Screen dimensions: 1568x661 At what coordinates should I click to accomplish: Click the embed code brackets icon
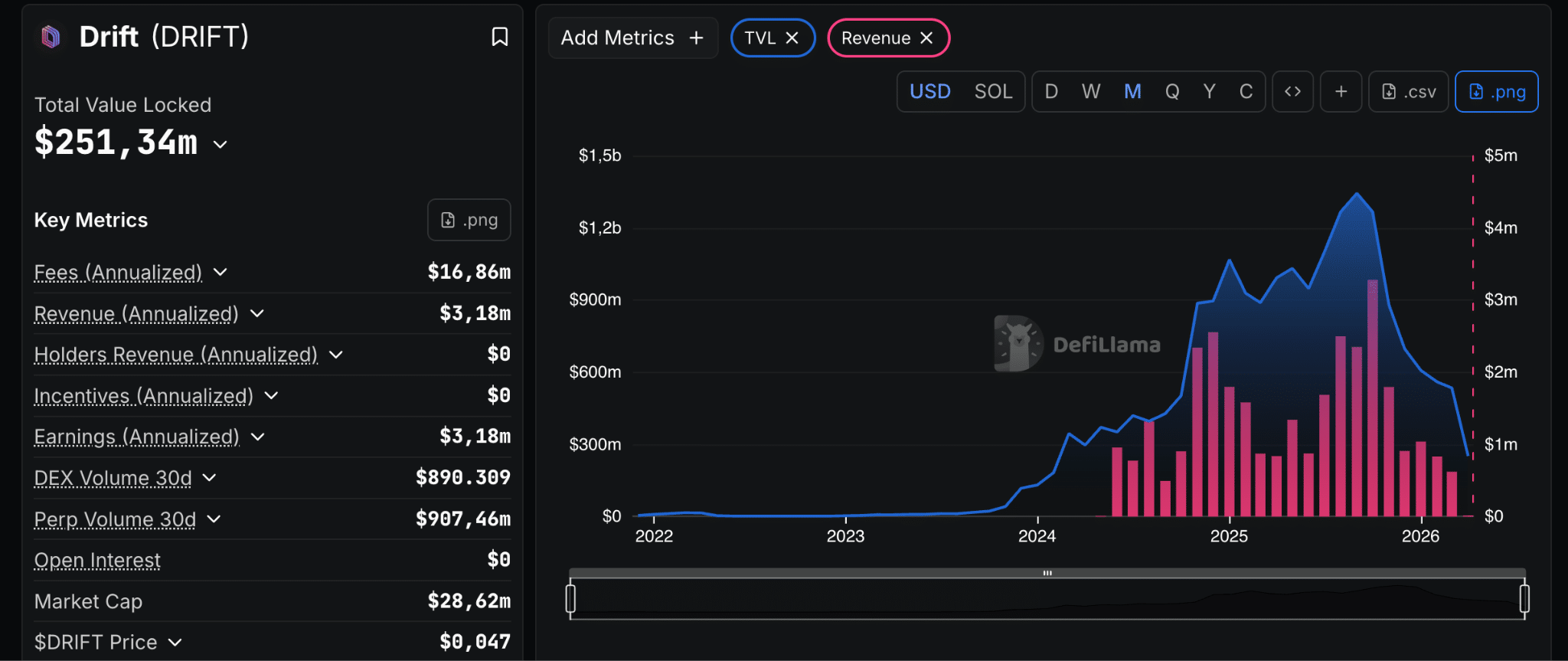point(1292,92)
